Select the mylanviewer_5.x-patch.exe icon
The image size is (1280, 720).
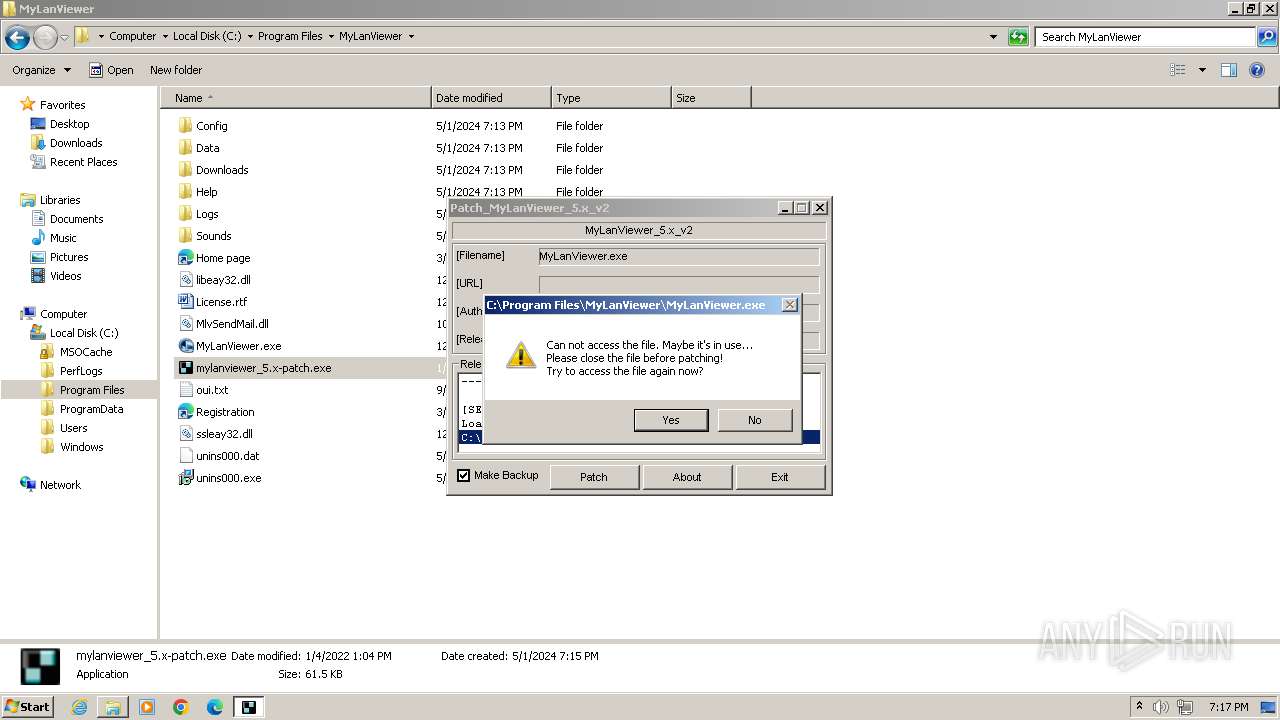[x=185, y=368]
